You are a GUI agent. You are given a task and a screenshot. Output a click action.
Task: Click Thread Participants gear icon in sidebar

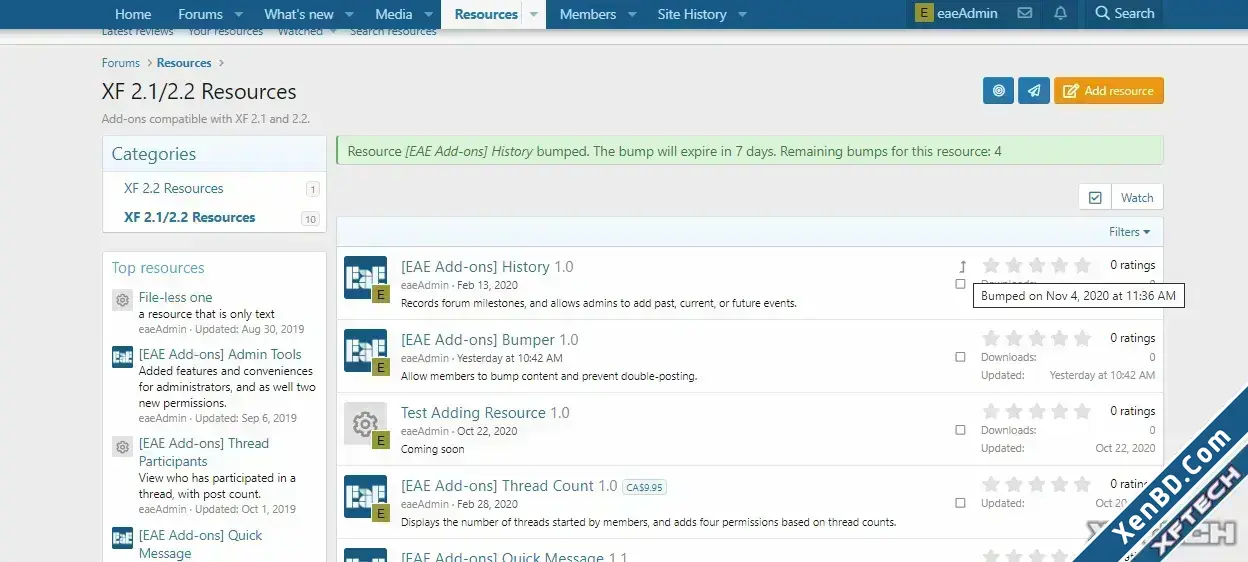point(122,446)
